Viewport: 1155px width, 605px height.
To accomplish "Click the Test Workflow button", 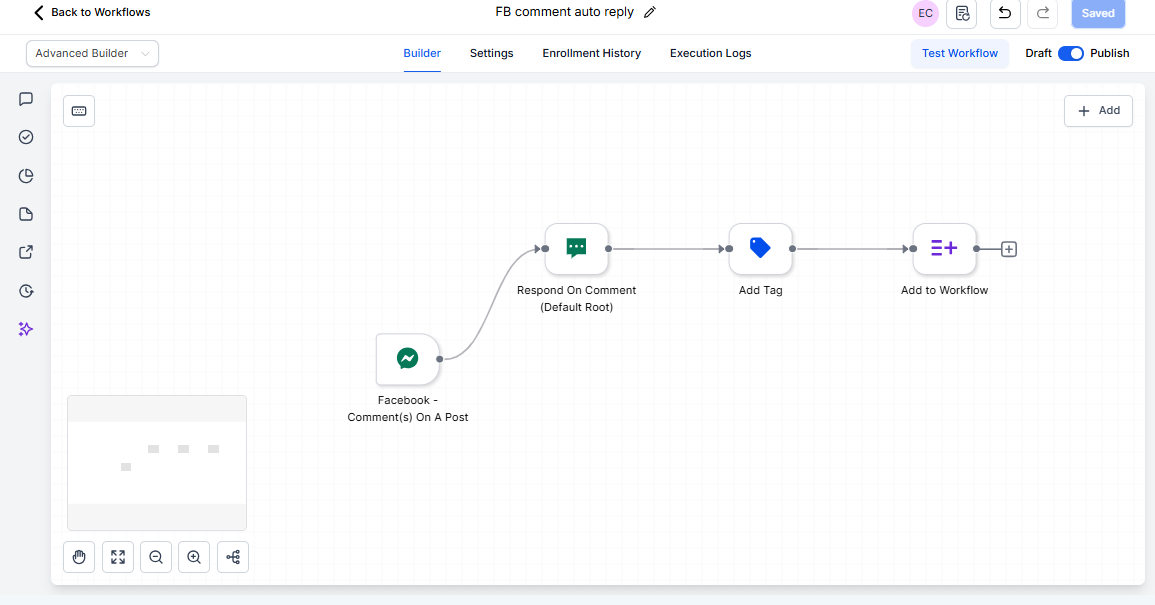I will [959, 53].
